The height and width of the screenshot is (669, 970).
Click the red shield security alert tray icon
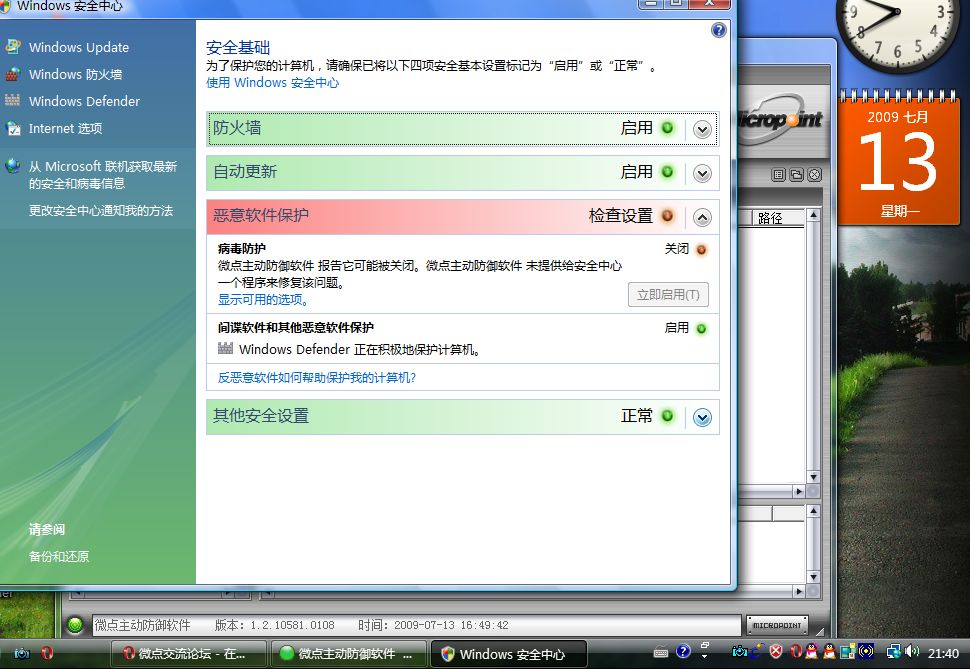pos(776,651)
